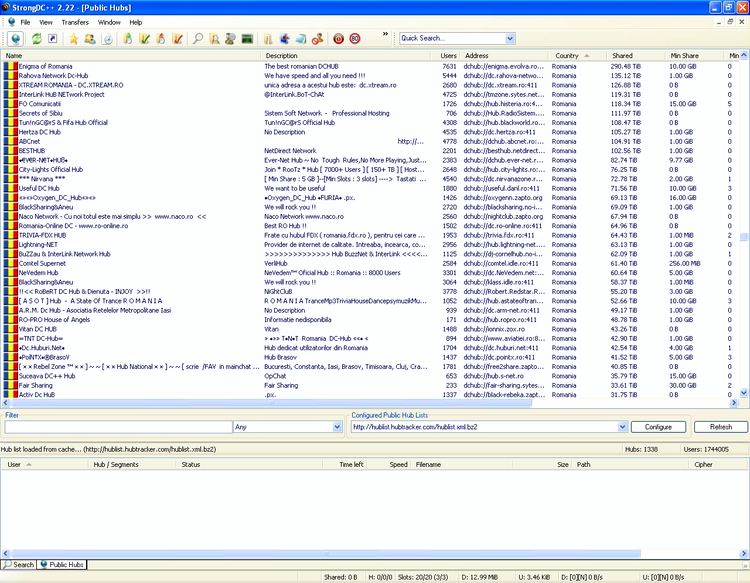750x583 pixels.
Task: Click the hub list scroll-down arrow
Action: [744, 393]
